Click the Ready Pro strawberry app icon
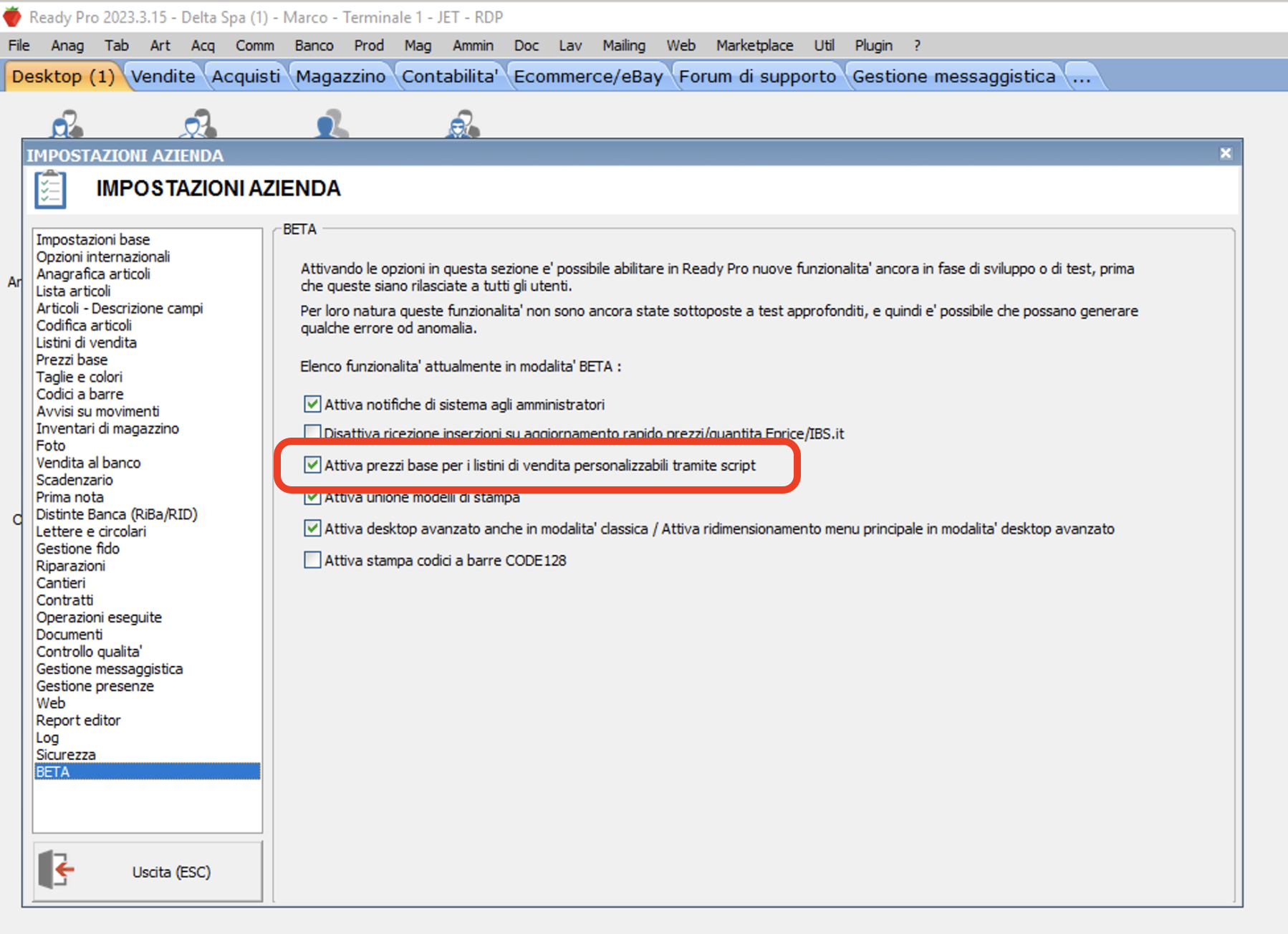The height and width of the screenshot is (934, 1288). 12,16
